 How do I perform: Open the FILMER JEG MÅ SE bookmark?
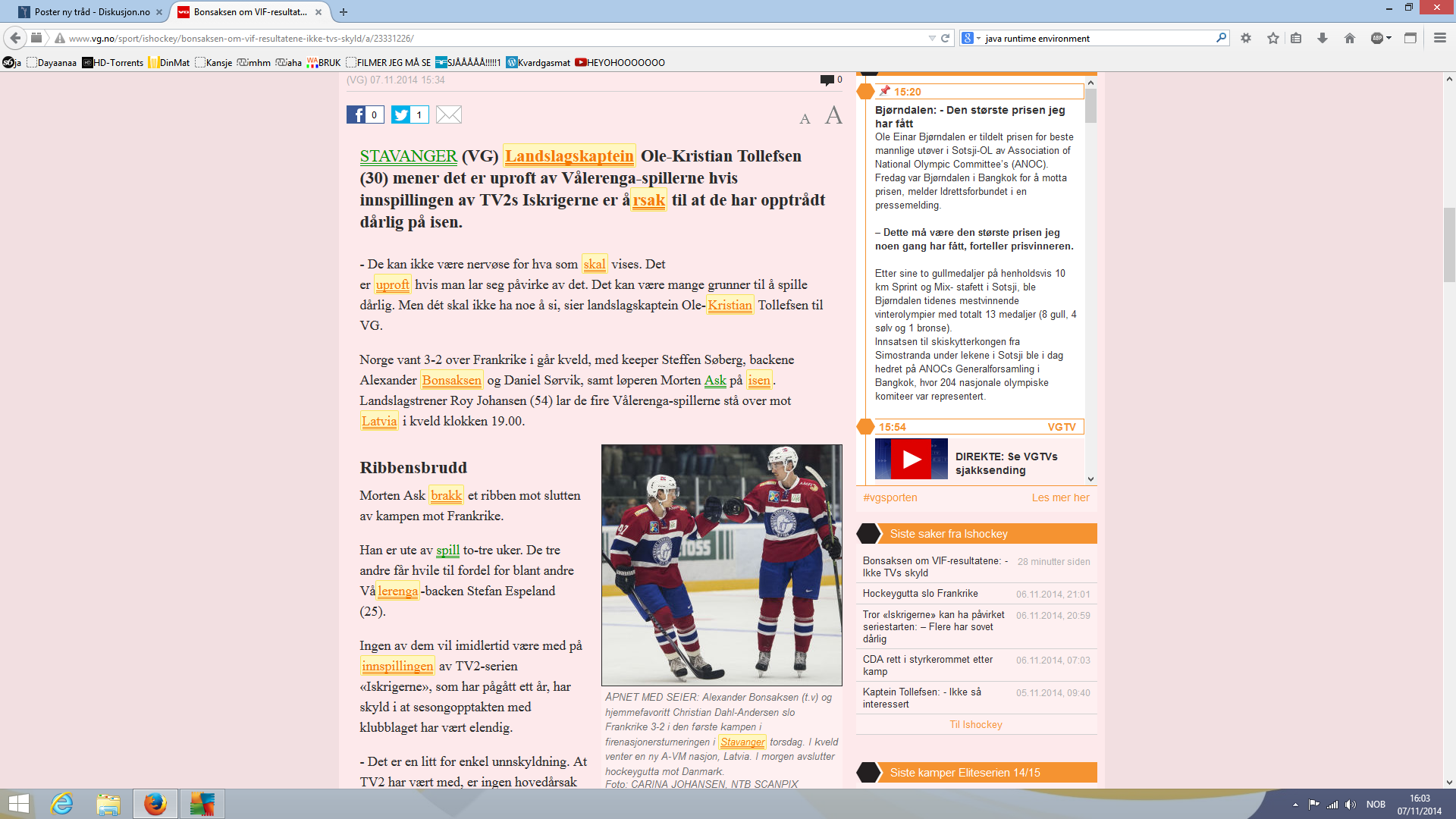pos(388,63)
